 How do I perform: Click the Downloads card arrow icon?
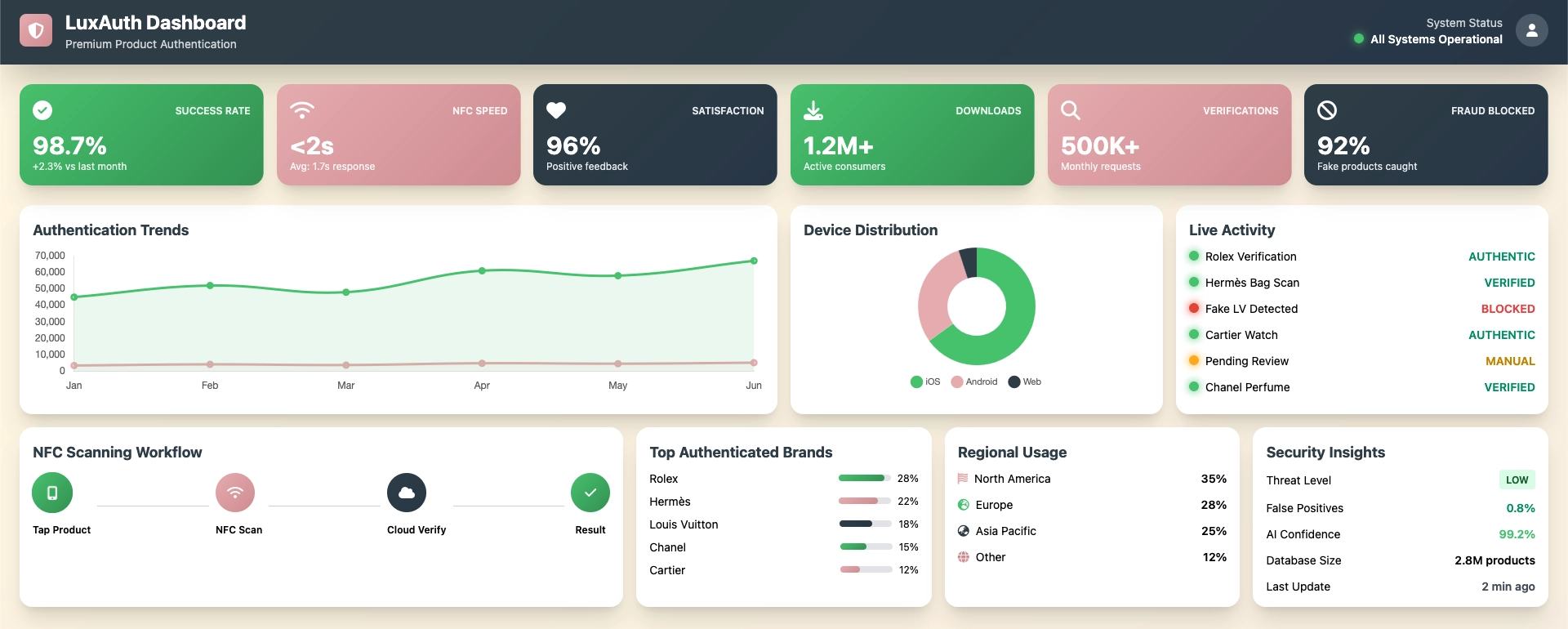pyautogui.click(x=813, y=110)
